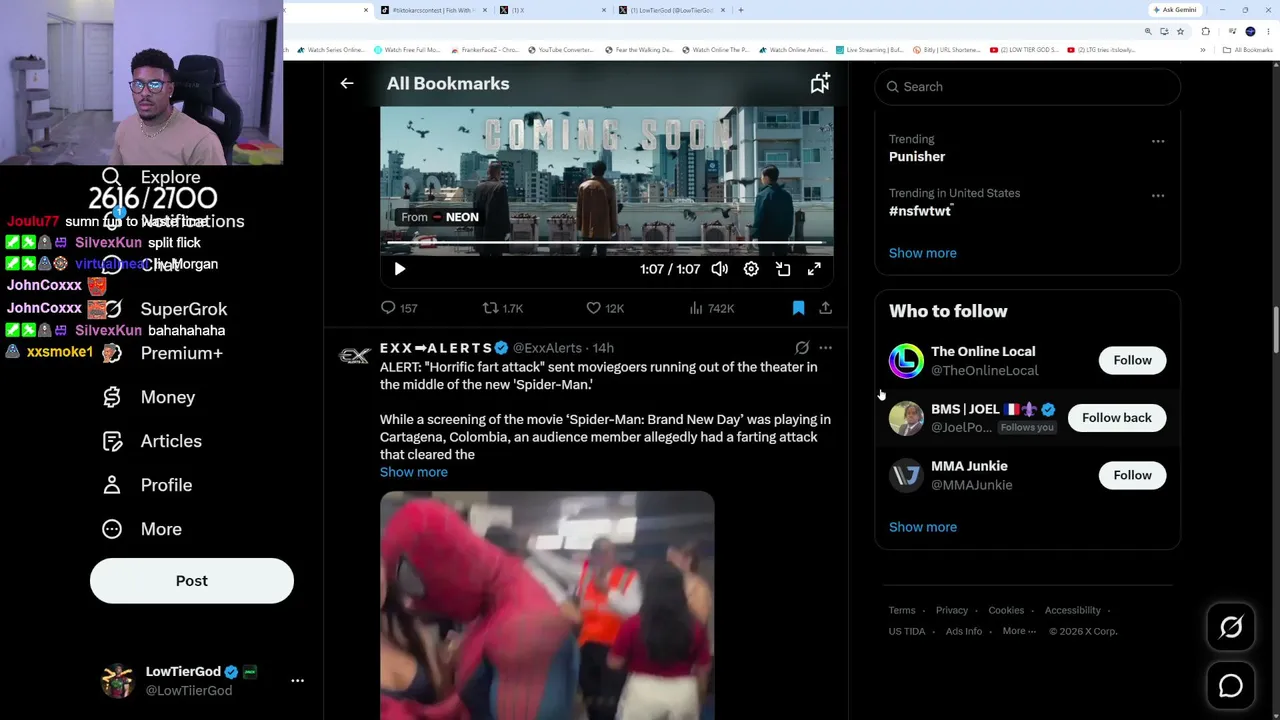Follow The Online Local
This screenshot has width=1280, height=720.
[x=1132, y=360]
